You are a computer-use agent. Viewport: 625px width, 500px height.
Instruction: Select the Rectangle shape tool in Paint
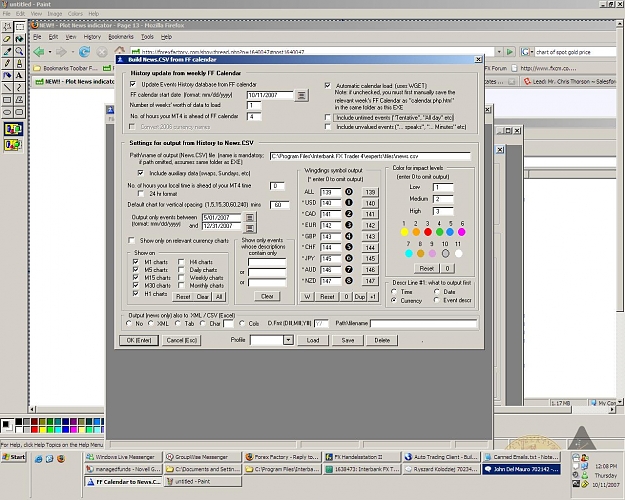[7, 100]
